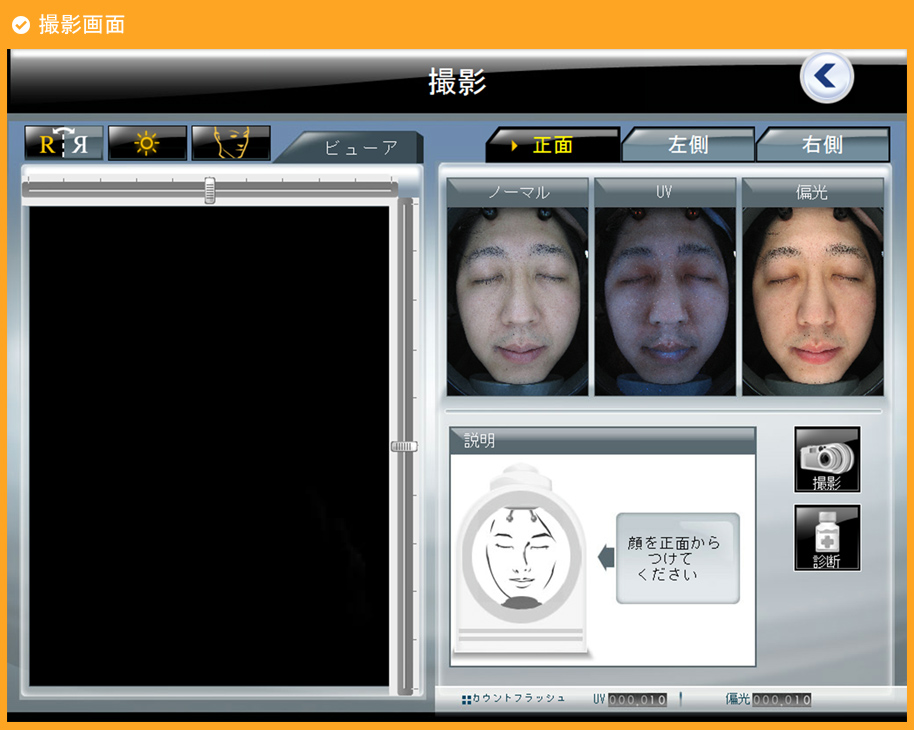Click the orange checkmark beside 撮影画面

[x=21, y=25]
